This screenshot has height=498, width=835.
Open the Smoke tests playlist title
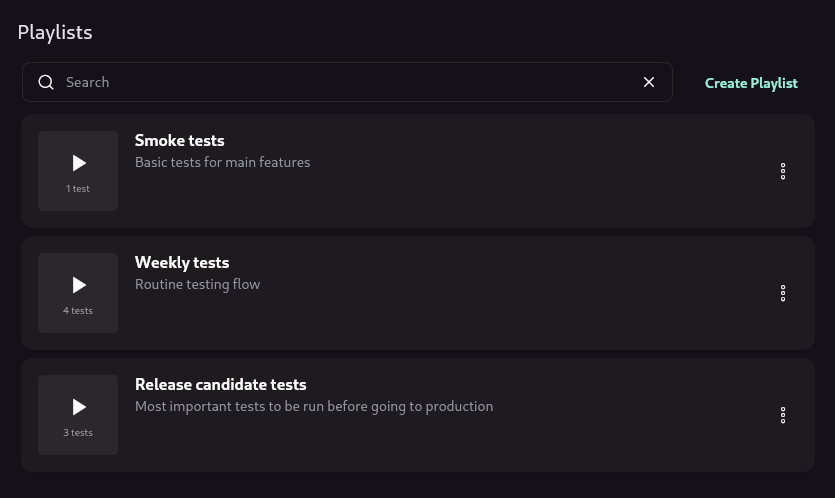coord(179,140)
